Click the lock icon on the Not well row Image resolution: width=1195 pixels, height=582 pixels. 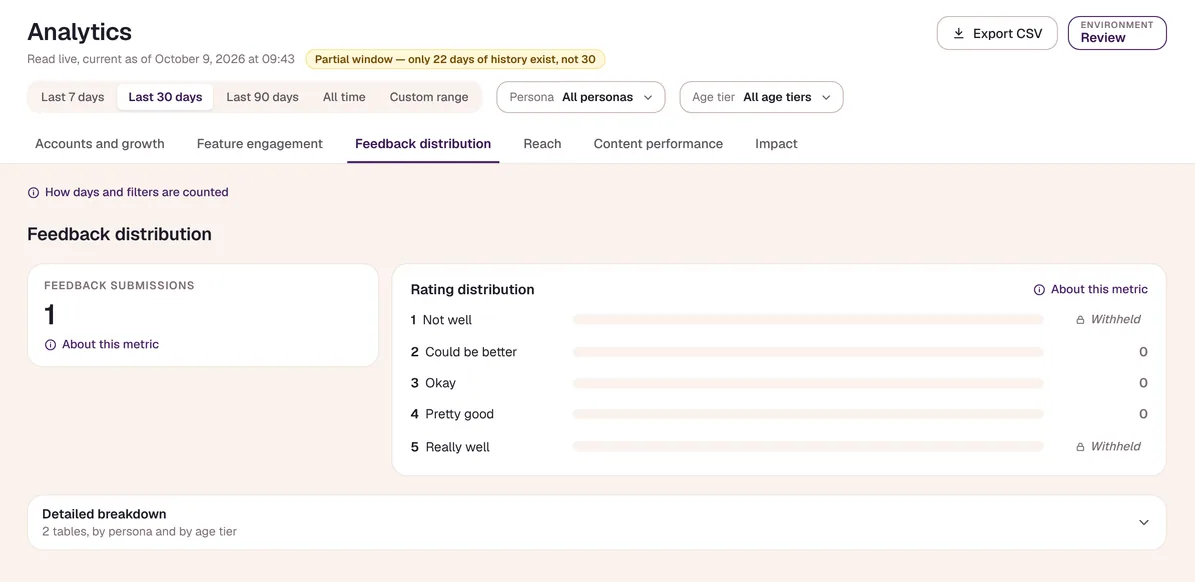click(1080, 320)
